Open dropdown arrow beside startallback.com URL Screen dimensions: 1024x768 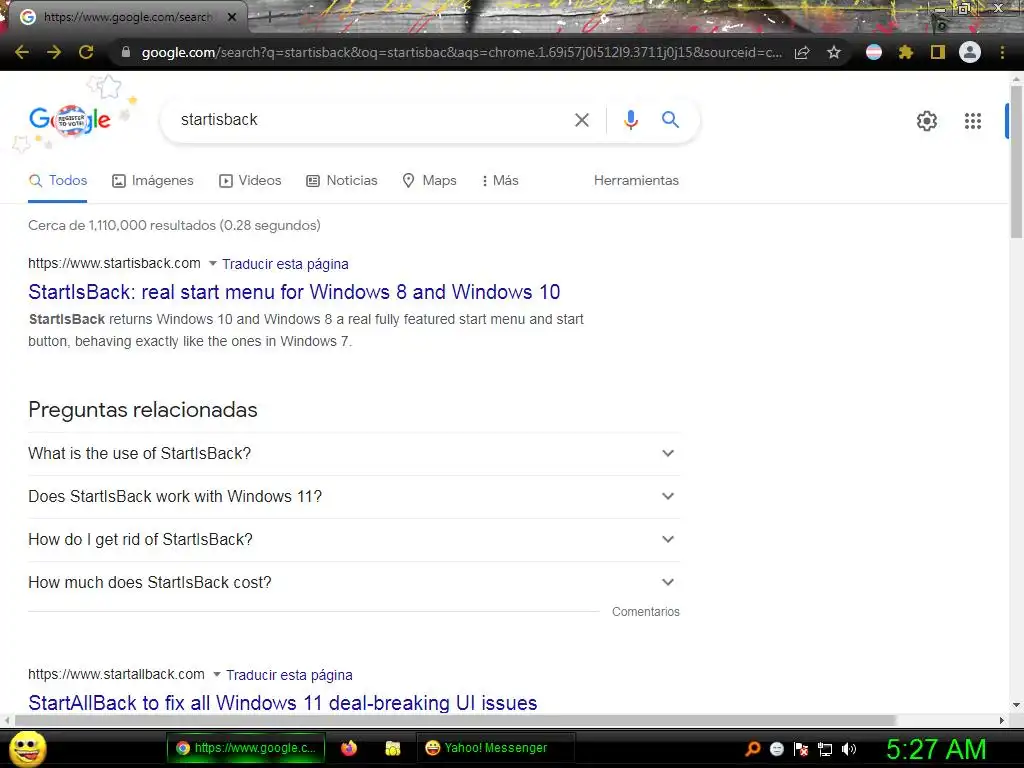coord(217,675)
